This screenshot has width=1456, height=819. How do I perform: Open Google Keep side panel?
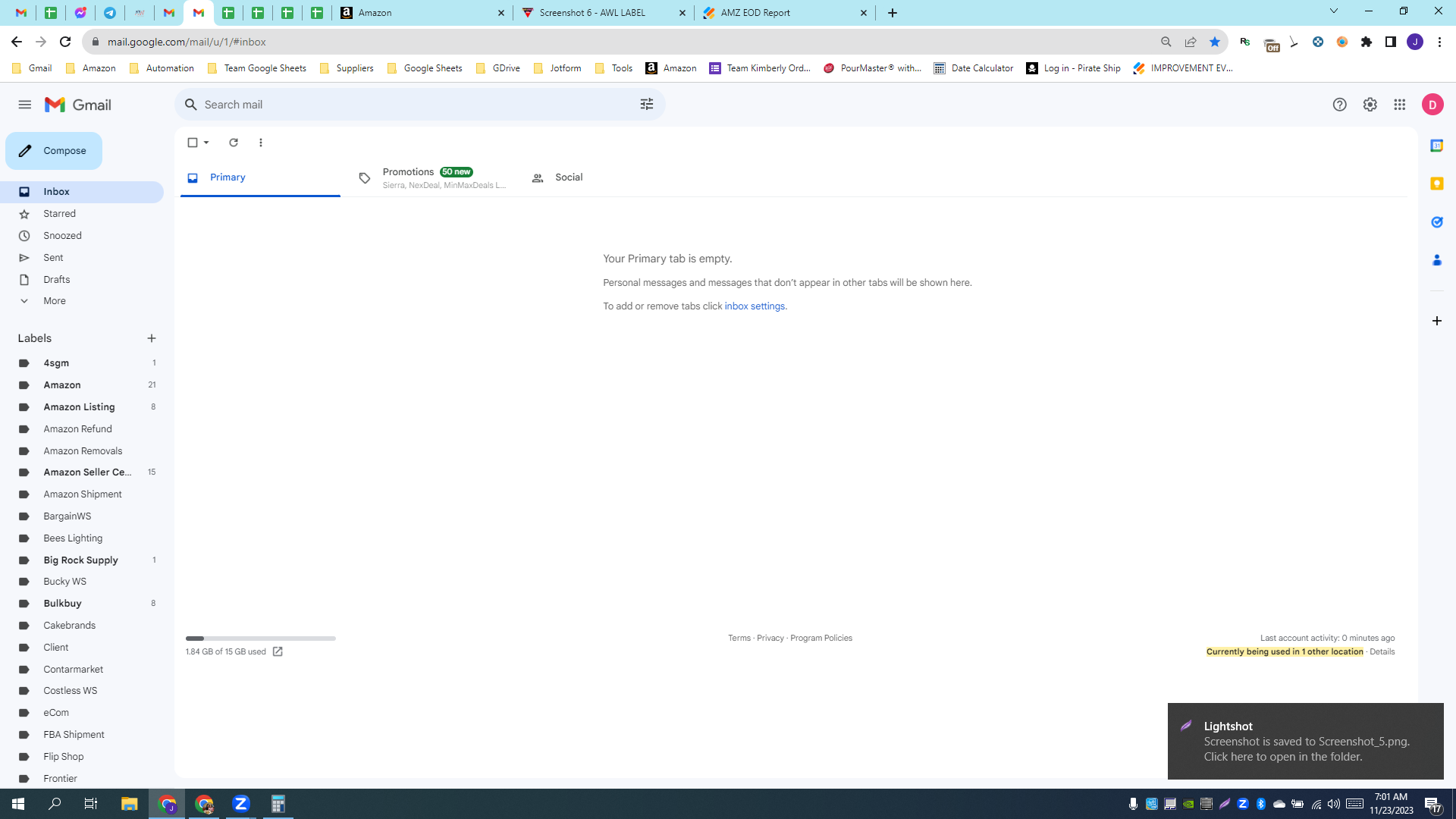[x=1436, y=184]
